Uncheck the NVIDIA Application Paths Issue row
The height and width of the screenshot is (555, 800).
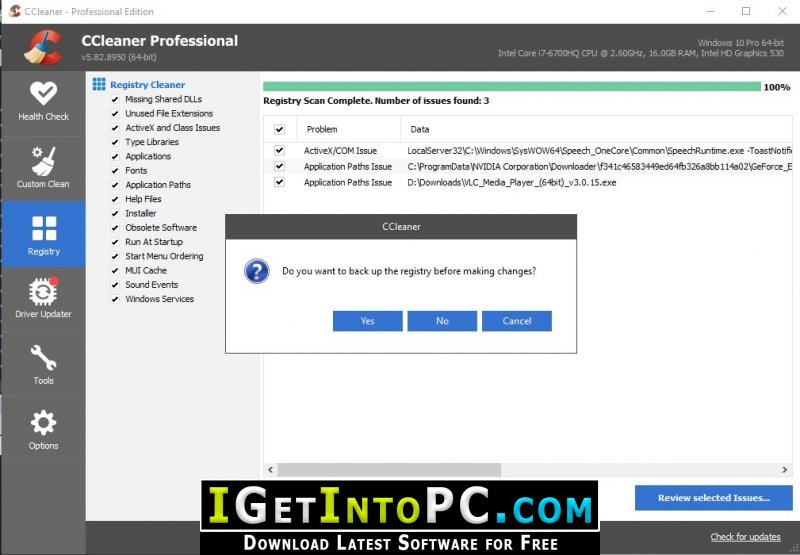[x=279, y=166]
